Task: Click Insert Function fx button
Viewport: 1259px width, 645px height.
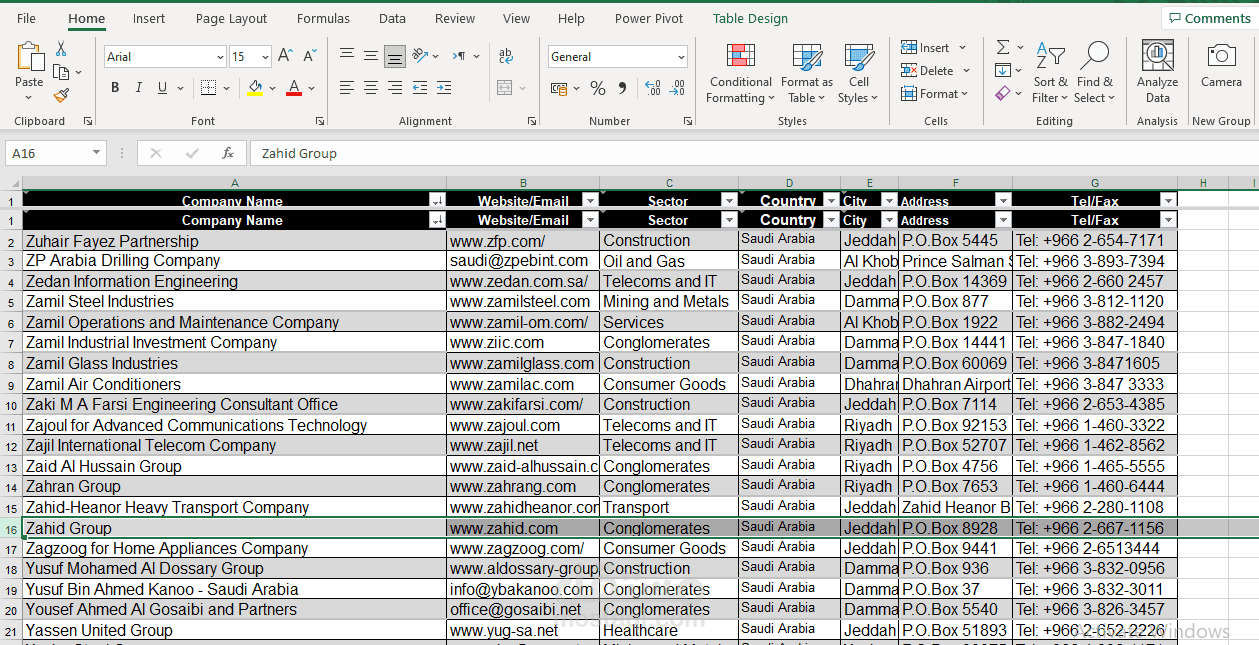Action: click(228, 153)
